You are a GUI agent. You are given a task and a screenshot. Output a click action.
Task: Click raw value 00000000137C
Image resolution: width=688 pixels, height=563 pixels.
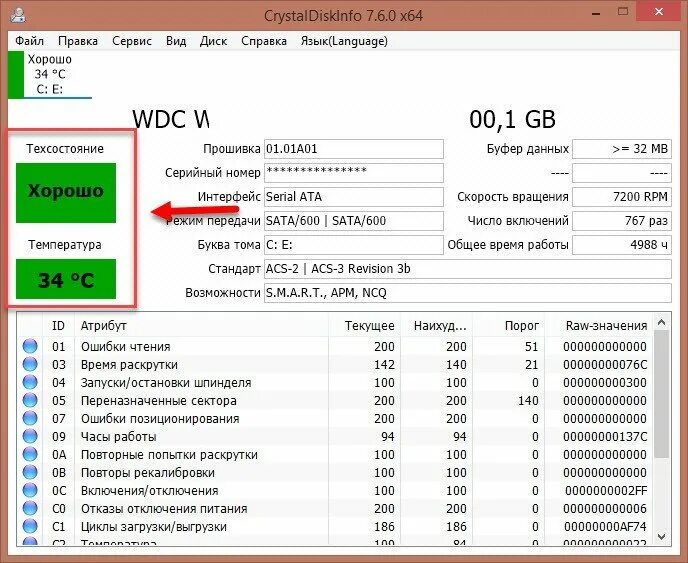(x=605, y=437)
